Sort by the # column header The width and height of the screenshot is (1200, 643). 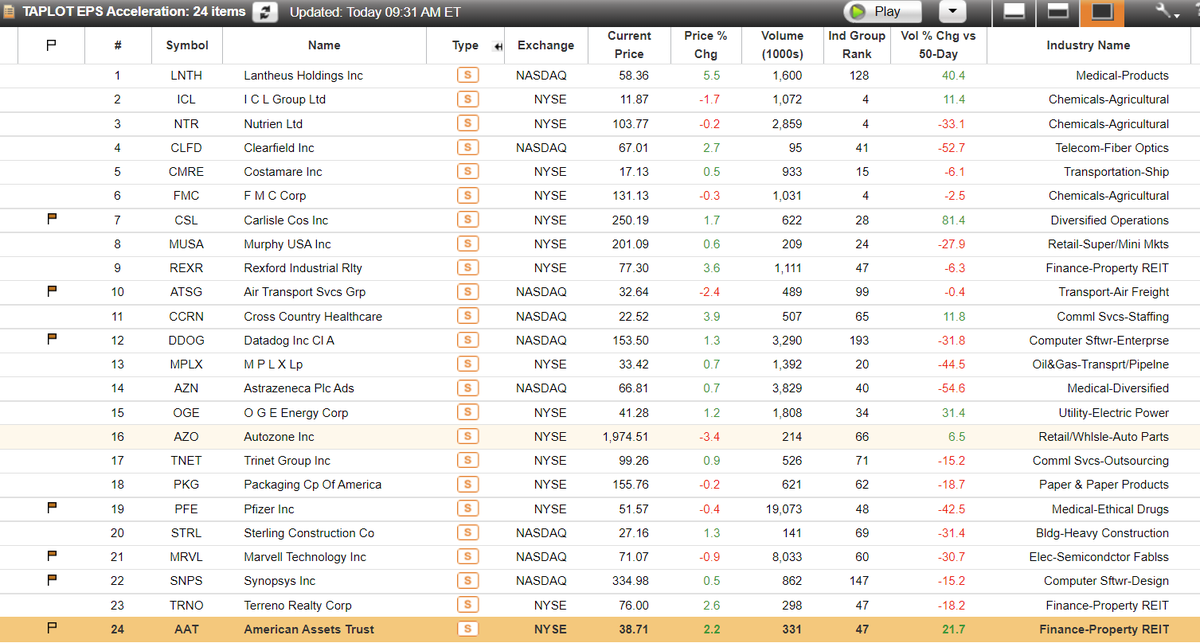[118, 45]
